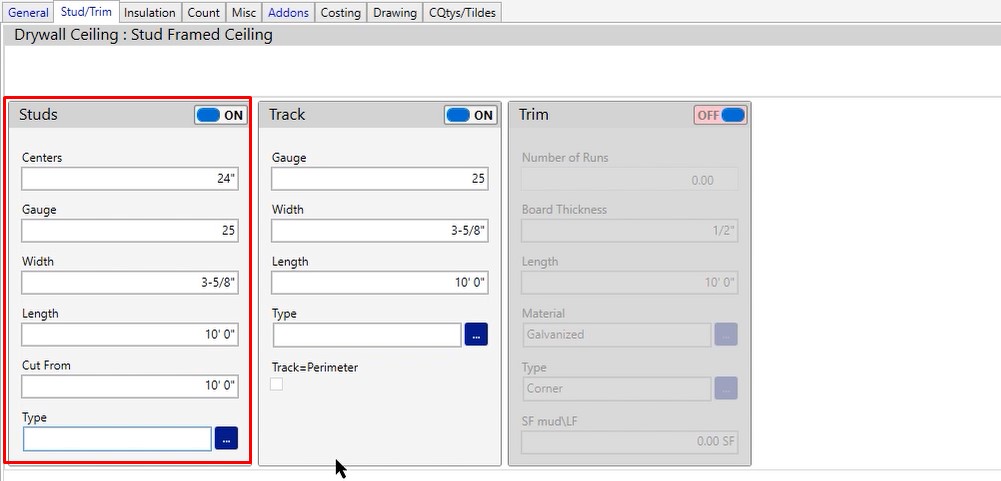Select the Misc tab
This screenshot has width=1001, height=481.
click(x=244, y=12)
